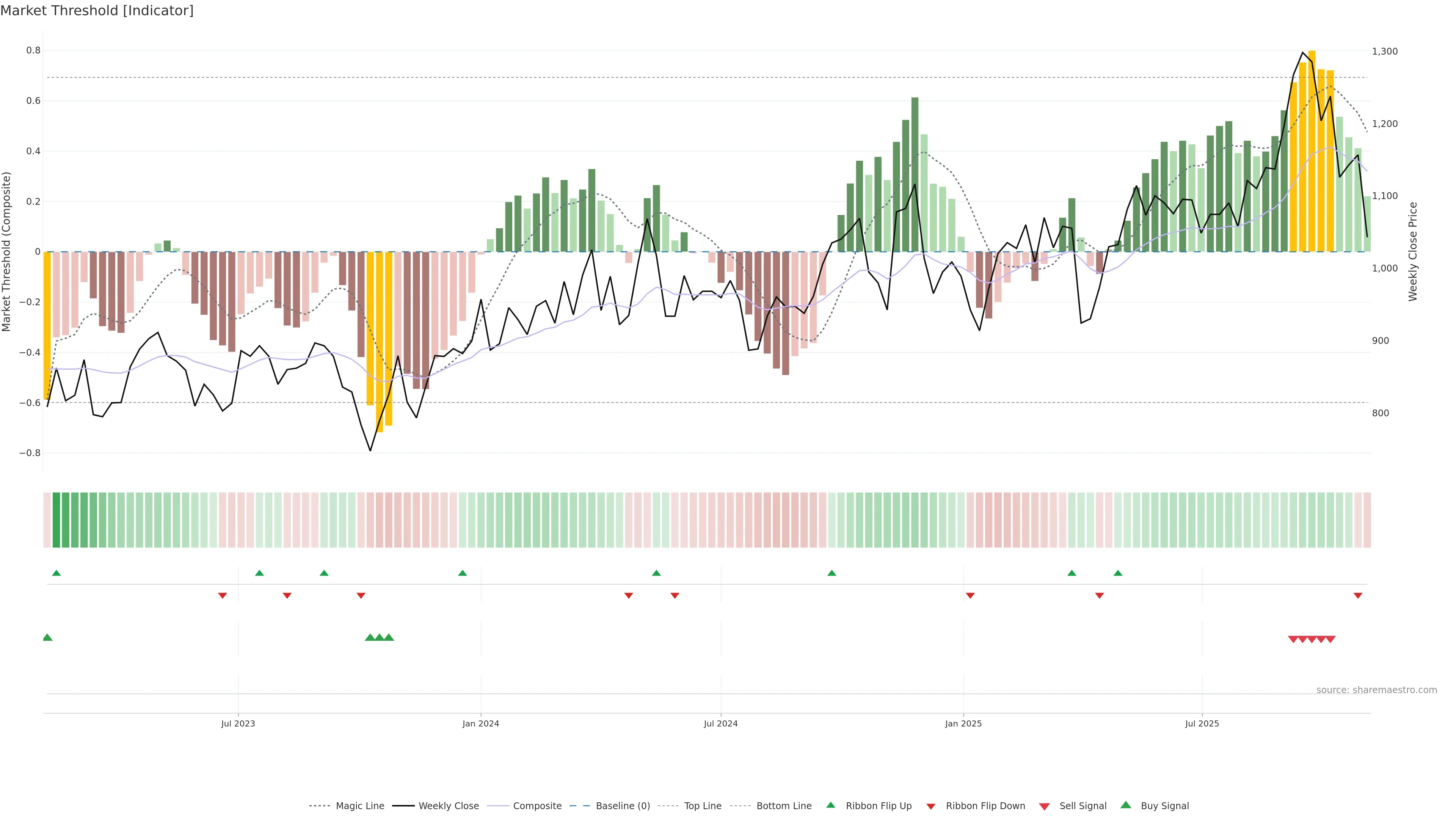Image resolution: width=1456 pixels, height=819 pixels.
Task: Click the darkest green ribbon cell at left
Action: pyautogui.click(x=56, y=520)
